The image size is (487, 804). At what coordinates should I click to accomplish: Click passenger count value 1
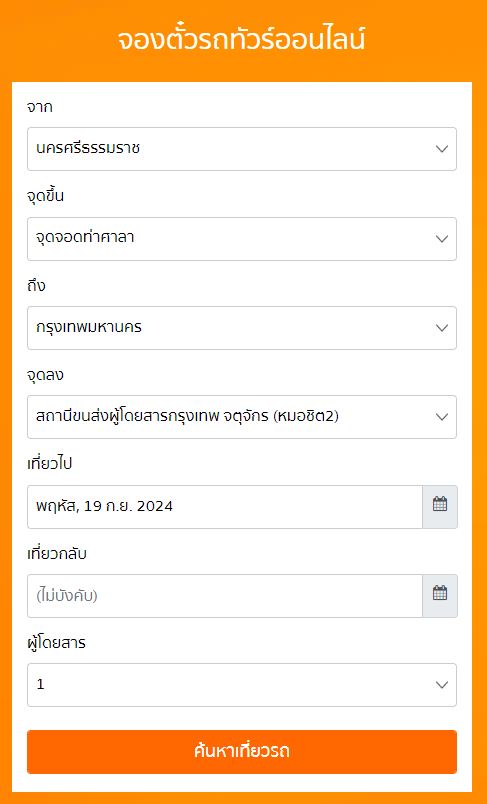point(40,685)
